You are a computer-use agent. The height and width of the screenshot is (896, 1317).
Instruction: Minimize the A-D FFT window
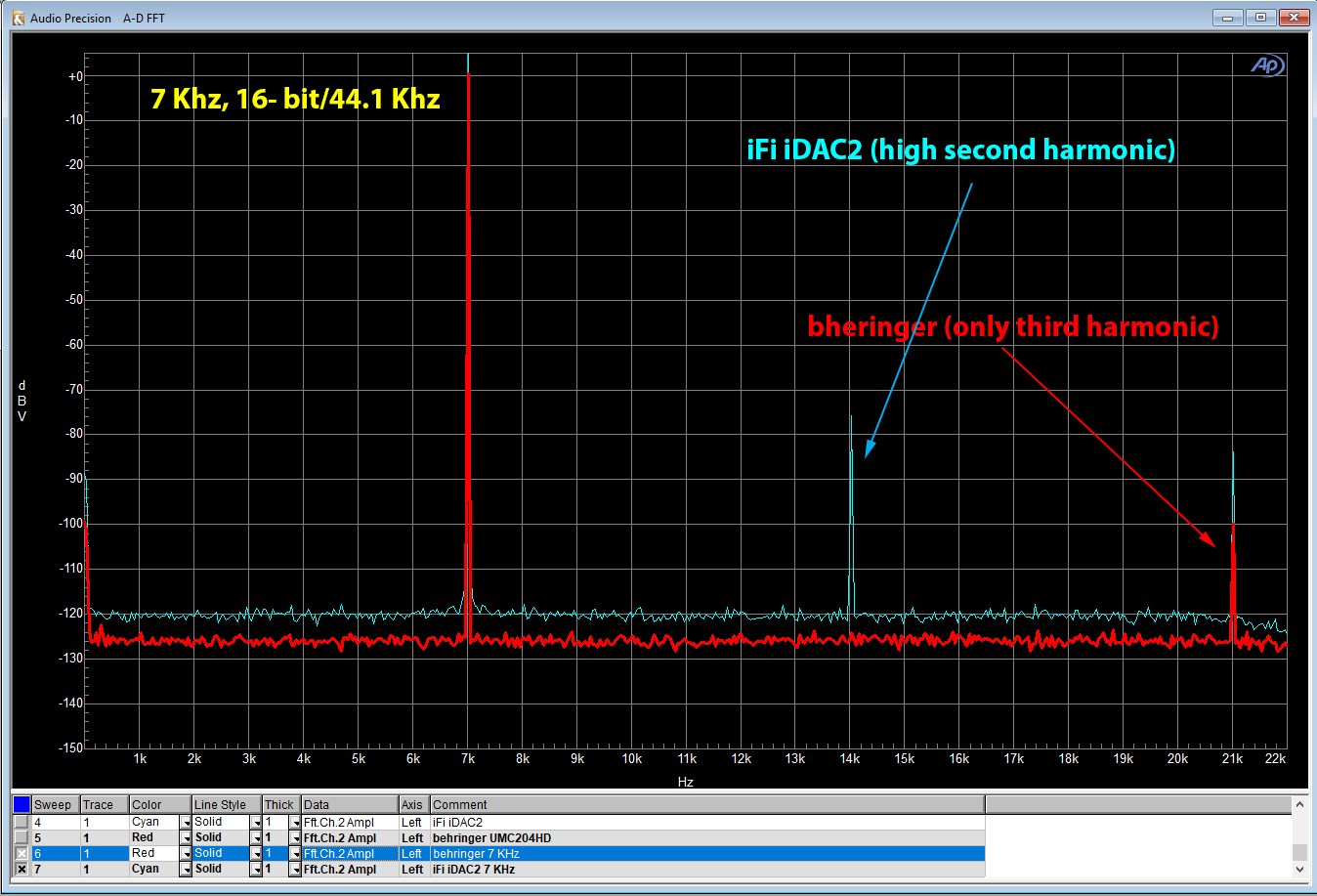point(1227,18)
